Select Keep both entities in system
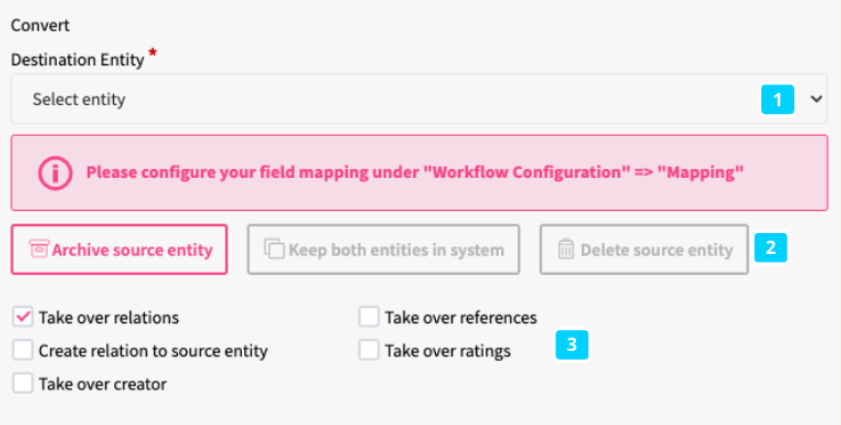Image resolution: width=841 pixels, height=425 pixels. (x=384, y=250)
